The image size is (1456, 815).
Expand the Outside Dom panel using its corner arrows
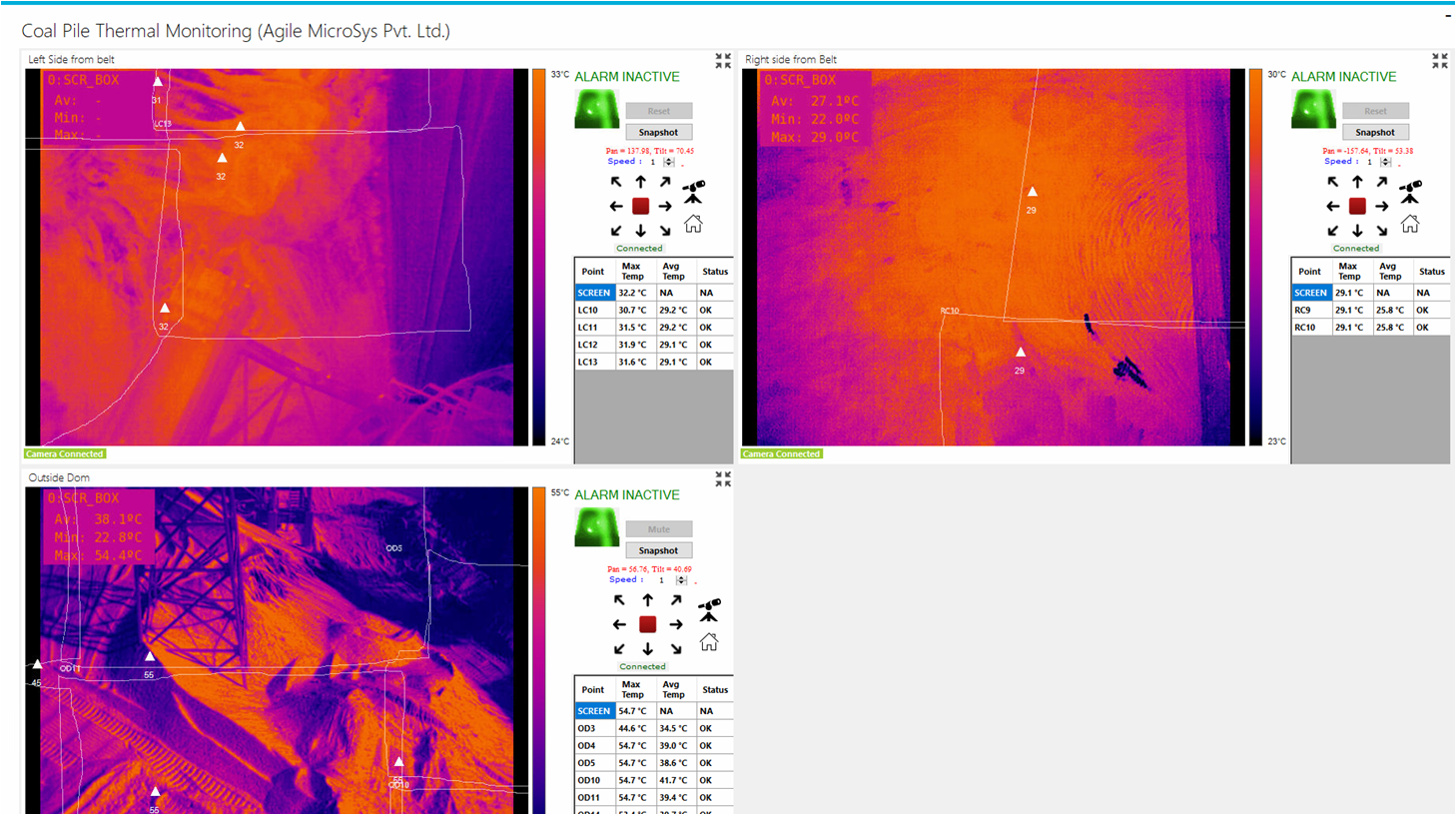[723, 478]
